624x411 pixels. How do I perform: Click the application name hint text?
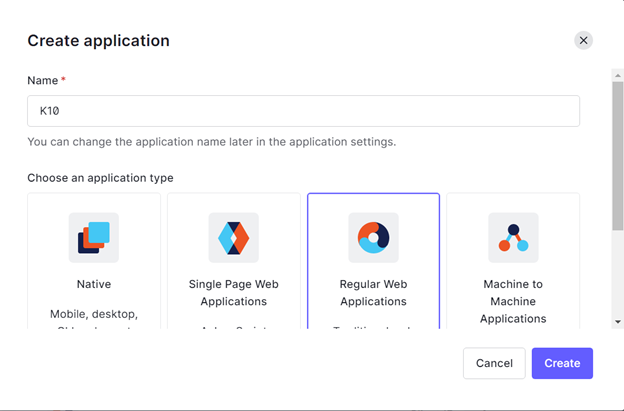point(212,142)
